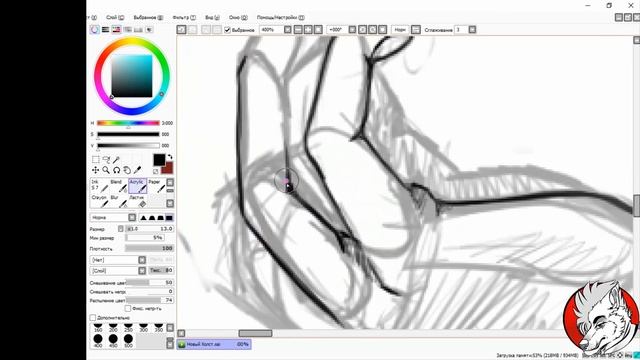Viewport: 640px width, 360px height.
Task: Choose the second rounded brush edge shape
Action: pyautogui.click(x=152, y=218)
